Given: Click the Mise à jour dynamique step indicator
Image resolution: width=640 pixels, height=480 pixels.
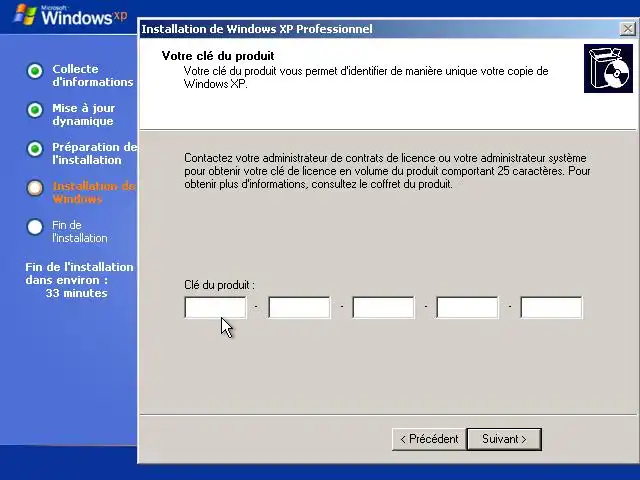Looking at the screenshot, I should [x=35, y=110].
